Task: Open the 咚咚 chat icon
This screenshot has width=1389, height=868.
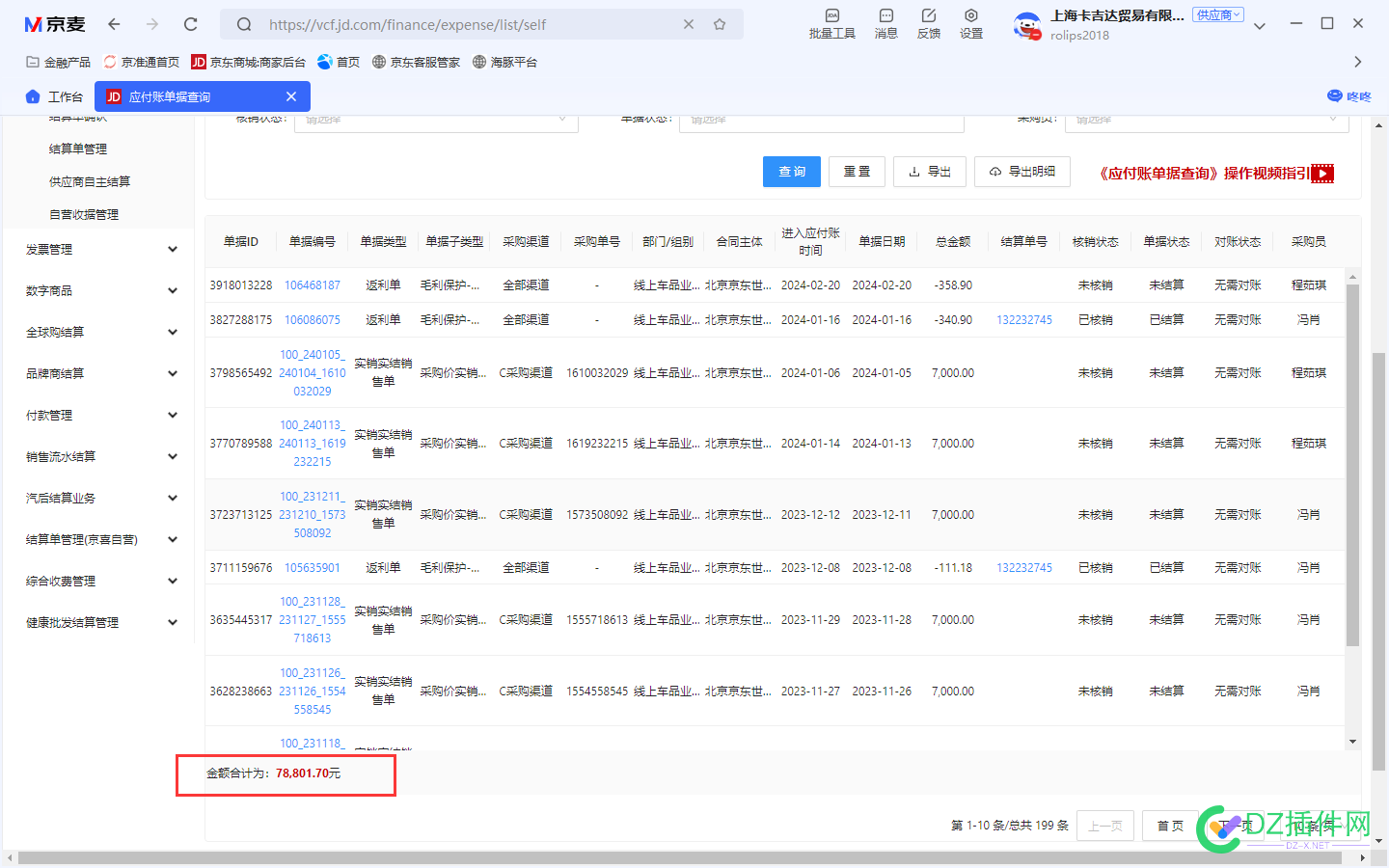Action: point(1348,96)
